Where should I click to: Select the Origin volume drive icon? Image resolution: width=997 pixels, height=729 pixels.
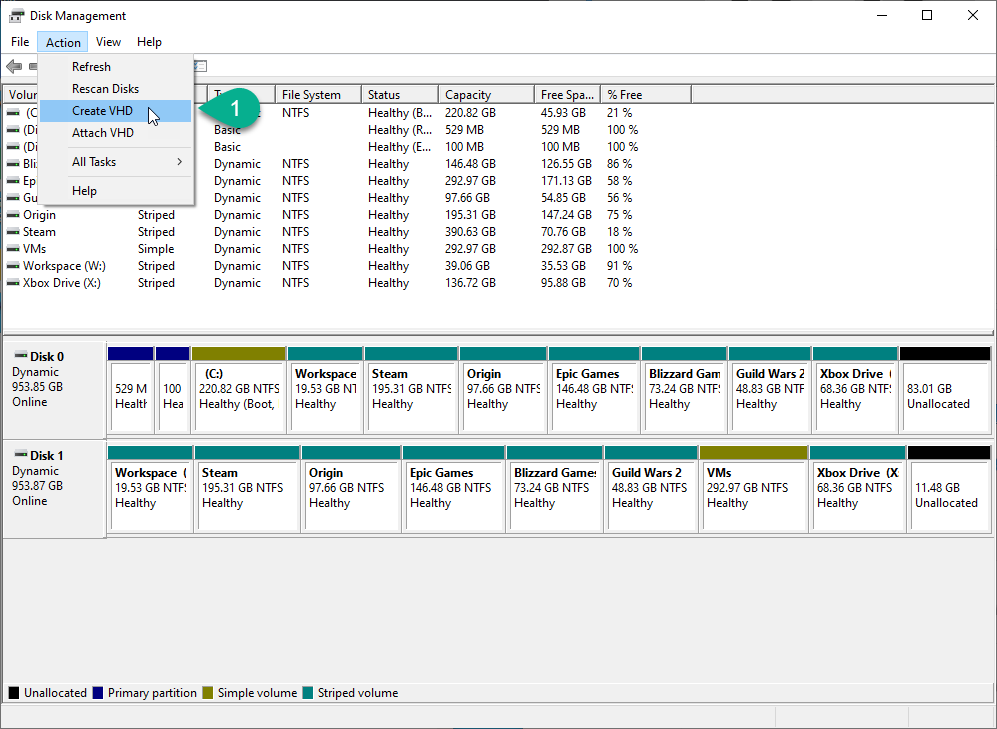pyautogui.click(x=13, y=215)
